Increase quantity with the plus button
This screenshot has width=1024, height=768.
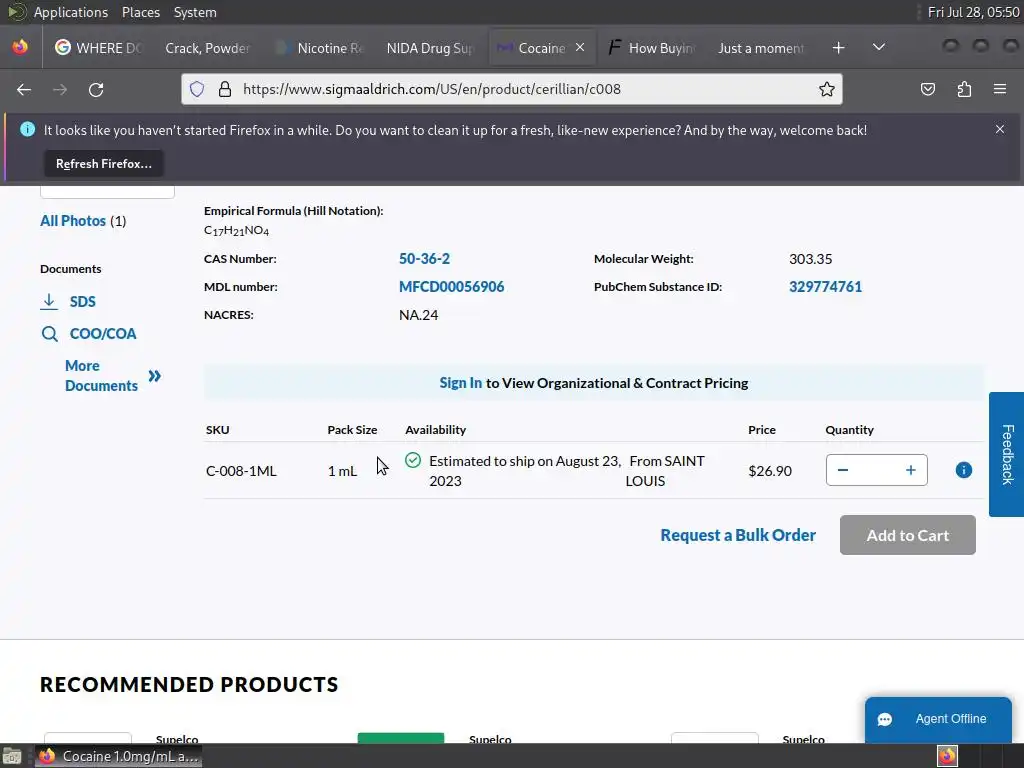pos(910,470)
